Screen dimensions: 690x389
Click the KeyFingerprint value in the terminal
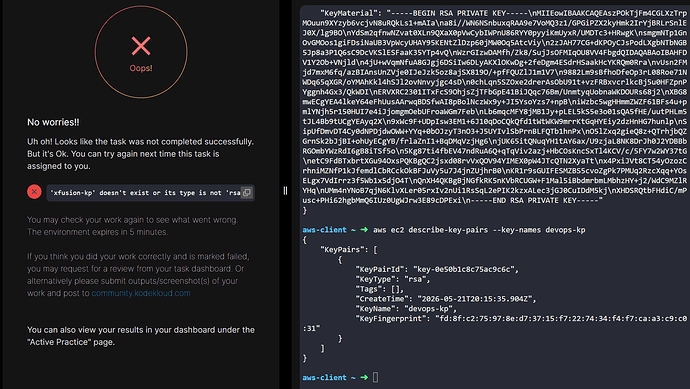[x=495, y=323]
